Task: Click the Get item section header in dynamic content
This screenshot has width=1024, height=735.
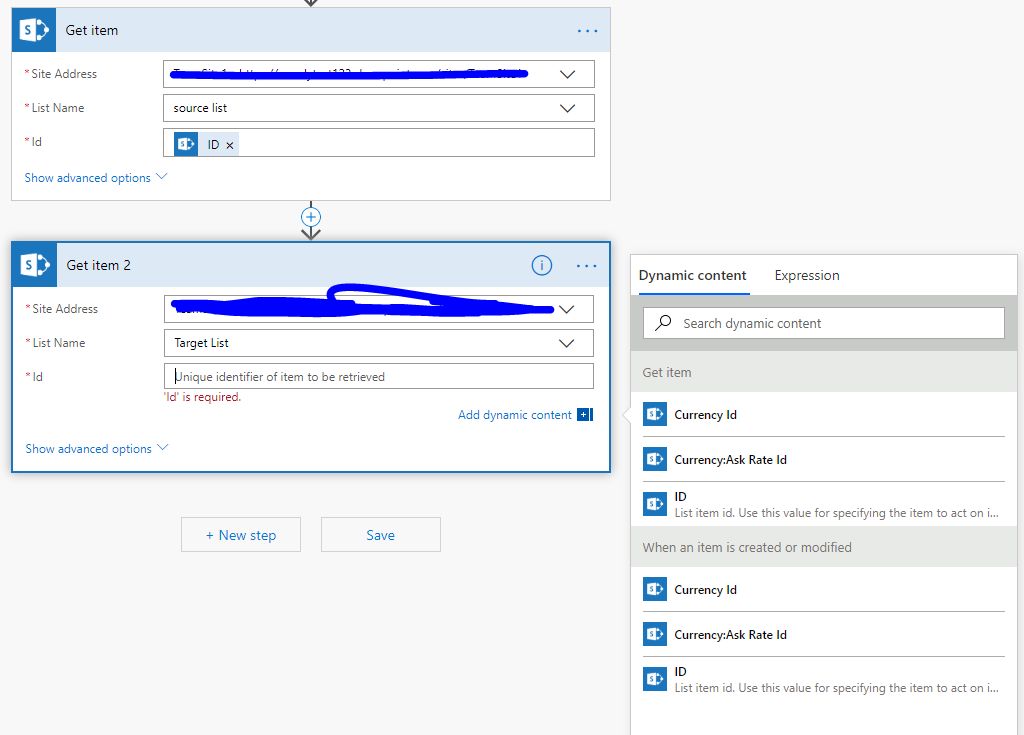Action: 824,372
